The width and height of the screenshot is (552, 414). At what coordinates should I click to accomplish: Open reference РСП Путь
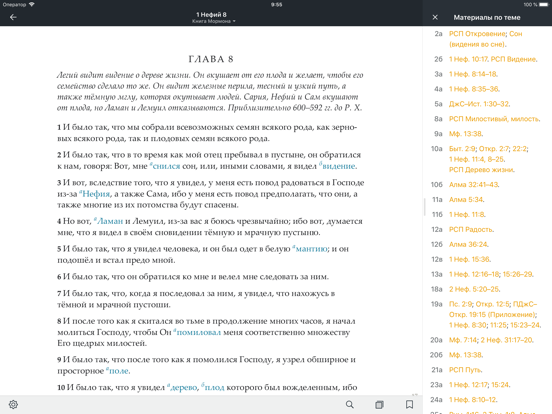465,370
